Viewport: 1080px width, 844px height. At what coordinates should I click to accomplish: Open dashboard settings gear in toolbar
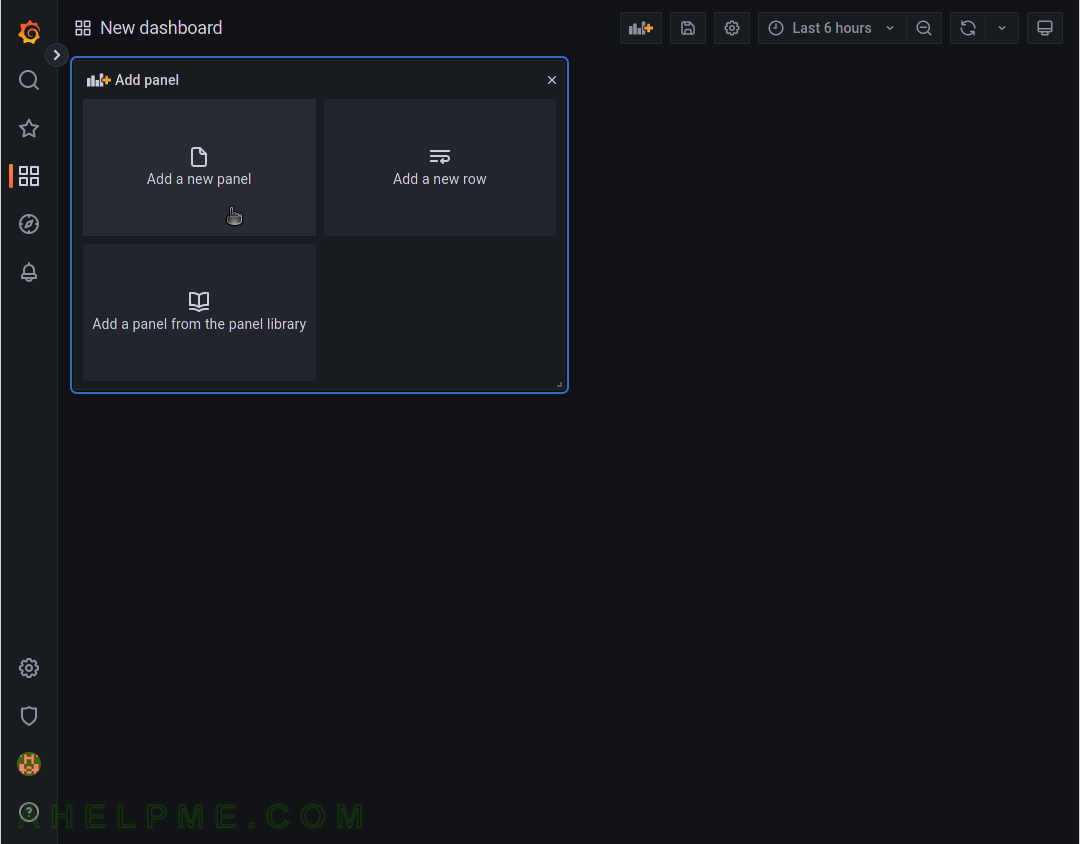tap(731, 28)
